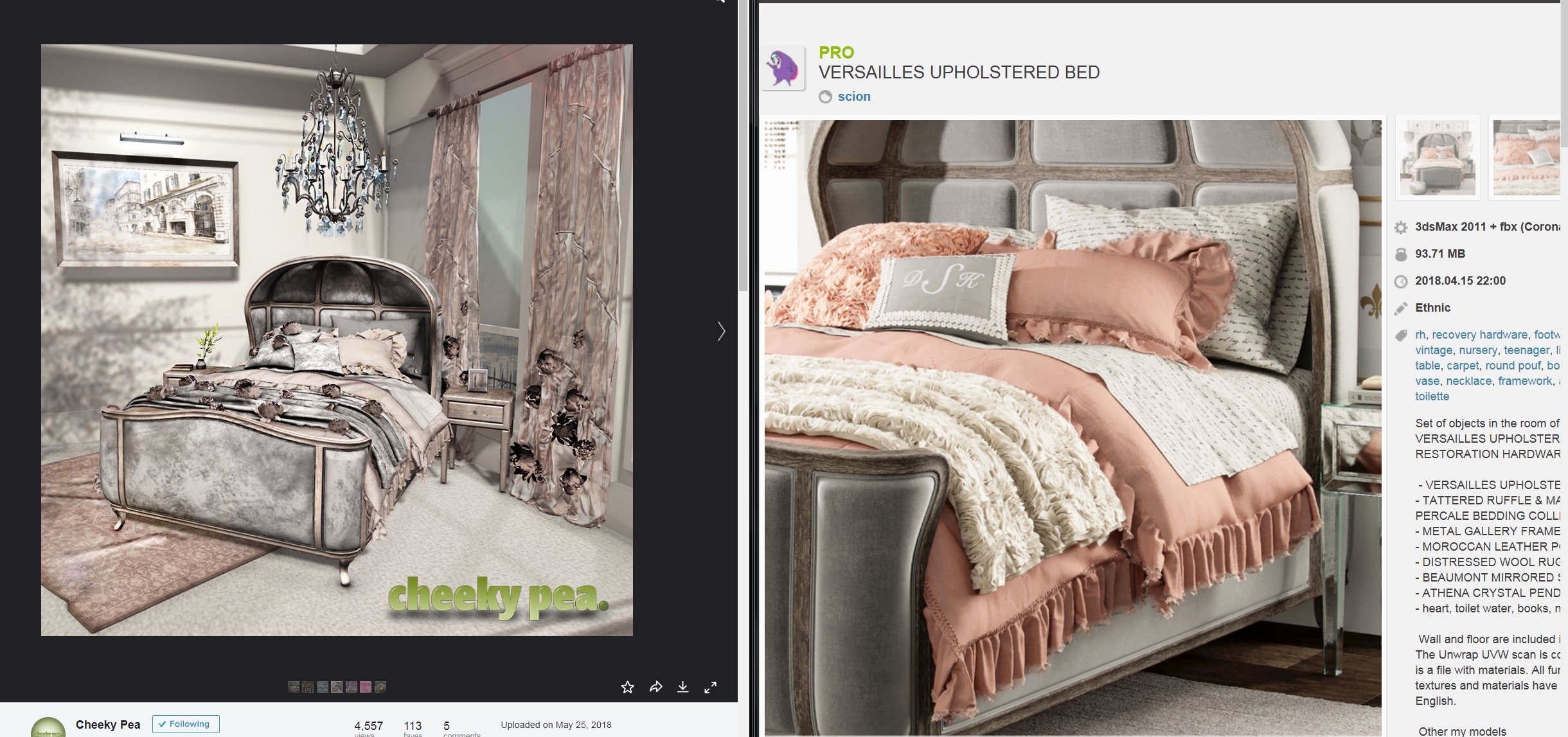Click the 'recovery hardware' tag link

pos(1479,335)
